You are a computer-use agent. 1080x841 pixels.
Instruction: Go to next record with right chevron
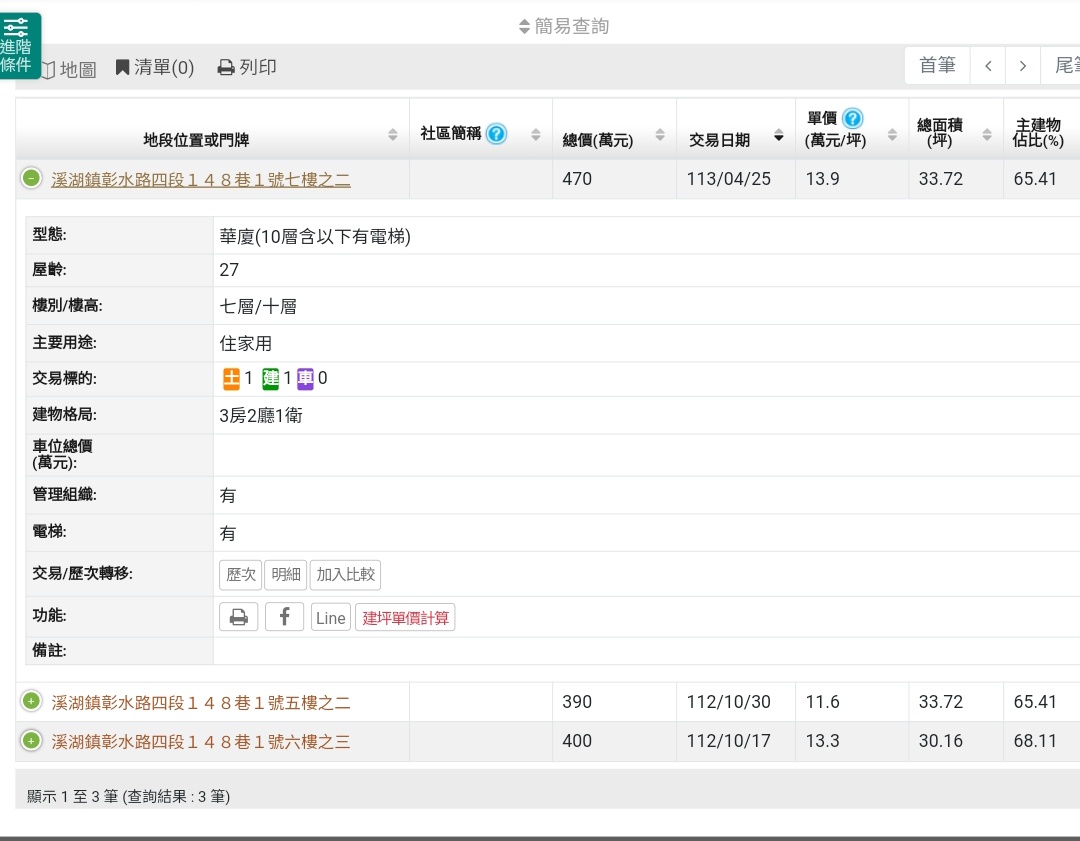[x=1022, y=66]
